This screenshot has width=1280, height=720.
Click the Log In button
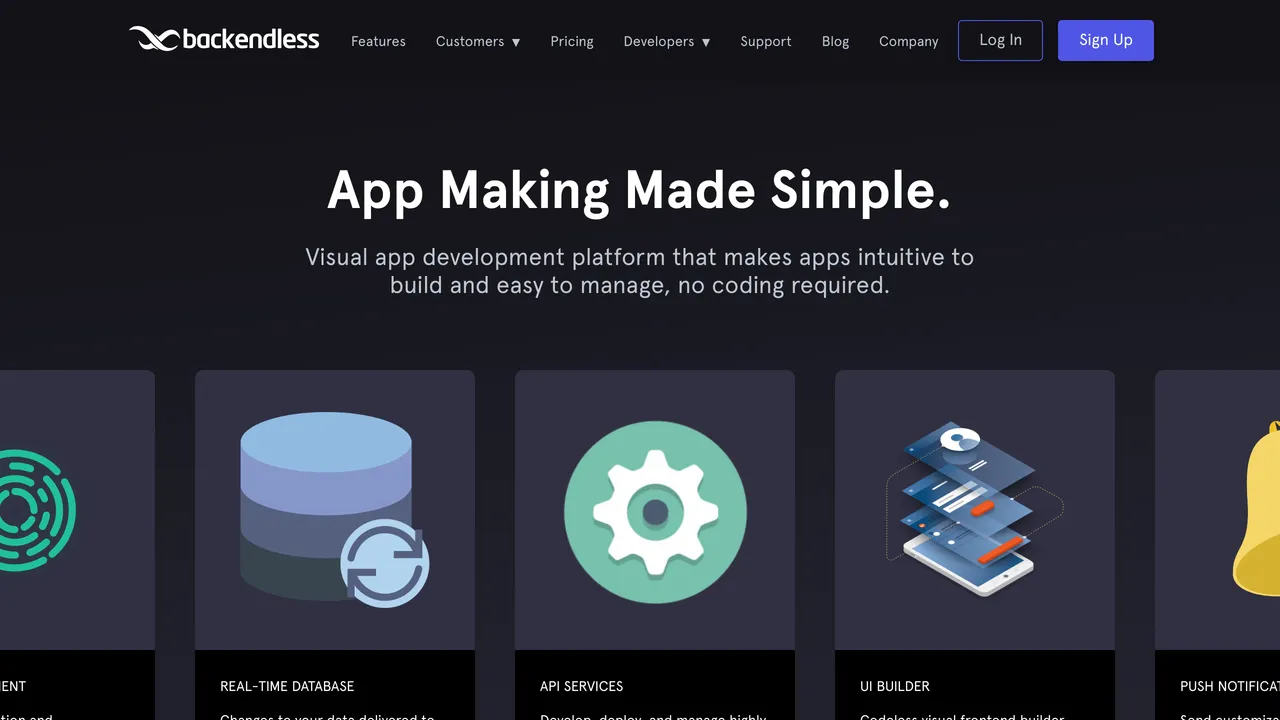click(x=1000, y=40)
